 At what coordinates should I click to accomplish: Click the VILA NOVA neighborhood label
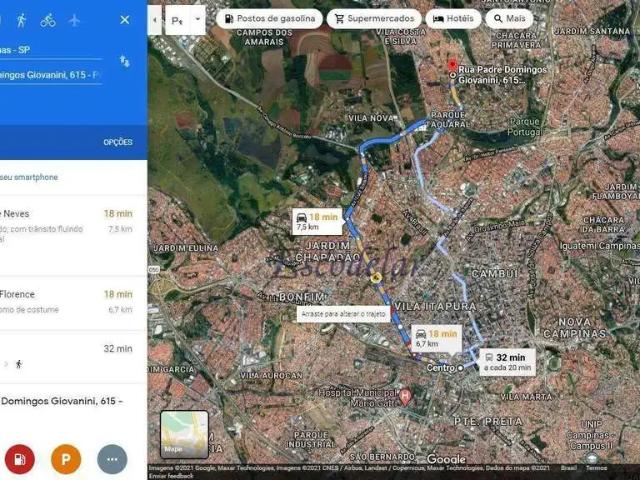click(x=371, y=118)
